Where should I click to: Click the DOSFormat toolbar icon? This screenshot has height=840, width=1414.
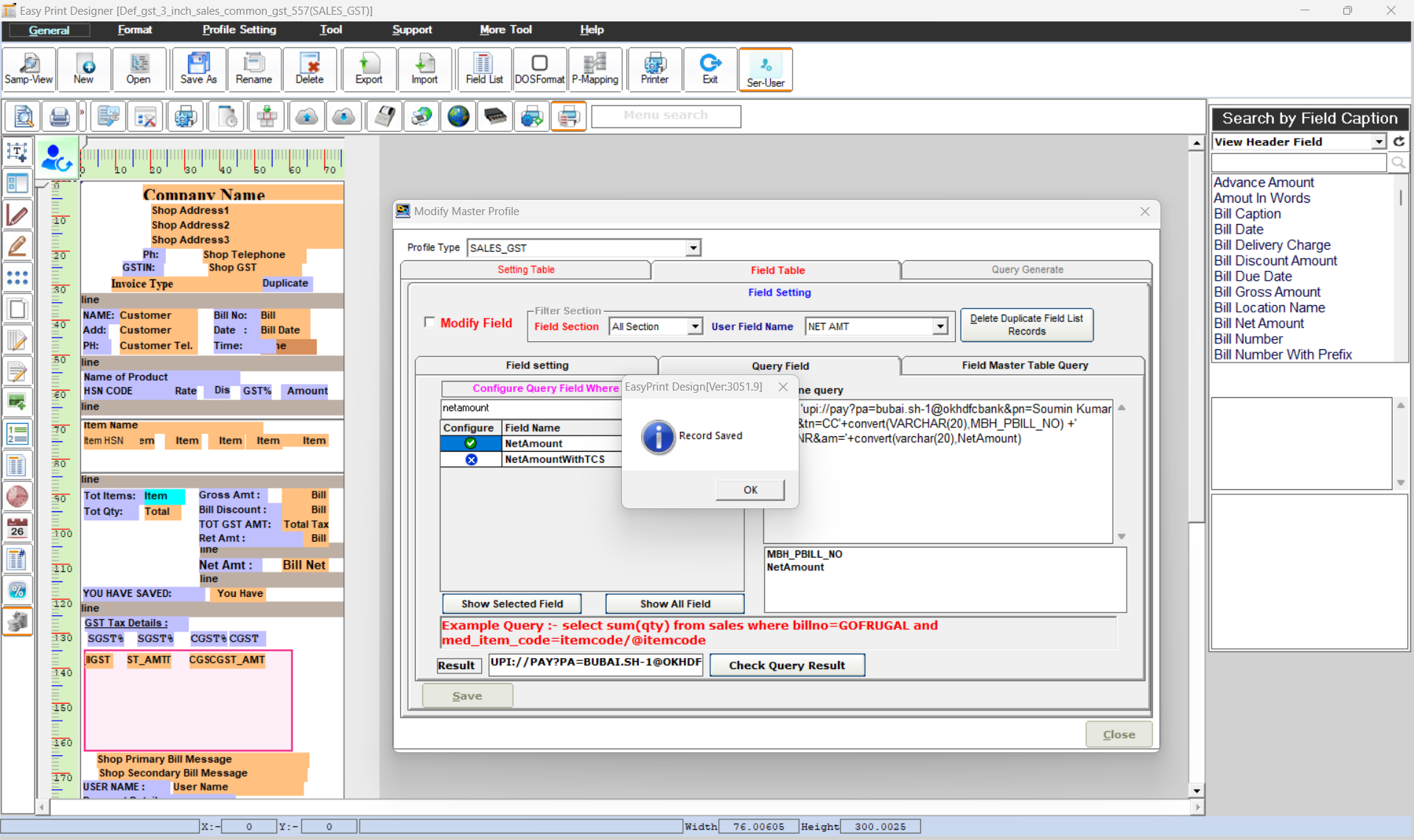(x=539, y=69)
